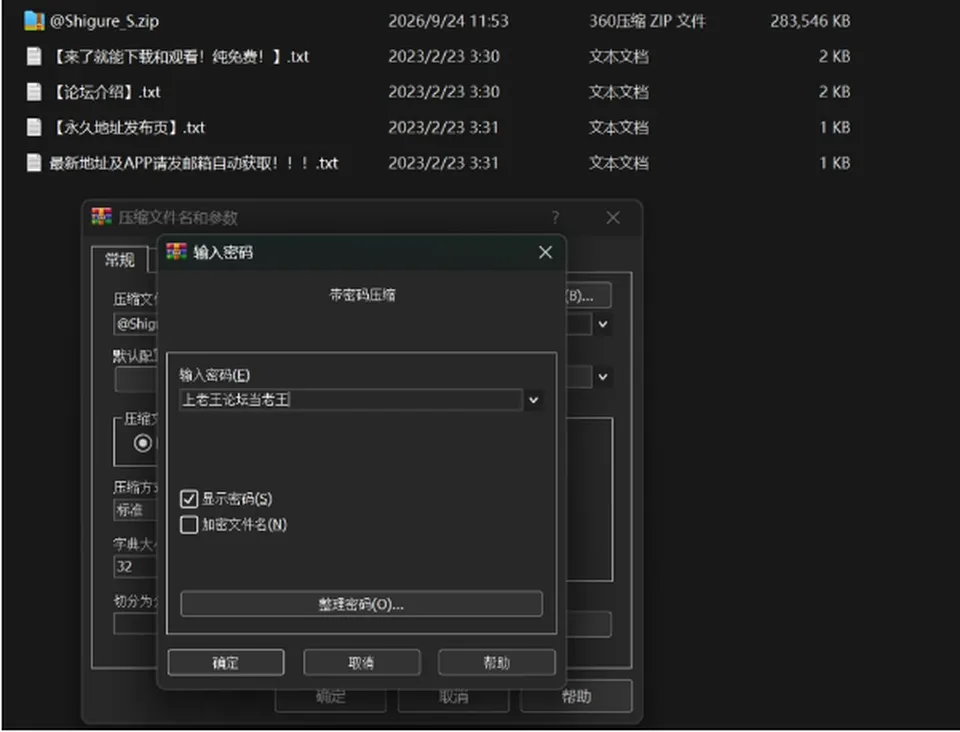The height and width of the screenshot is (732, 960).
Task: Click 取消 in the 输入密码 dialog
Action: [x=362, y=662]
